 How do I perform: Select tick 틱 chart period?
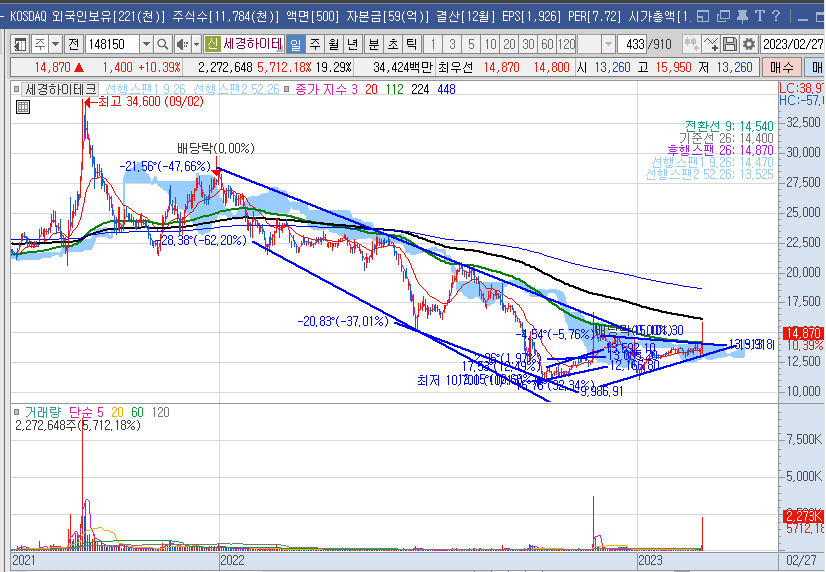tap(411, 44)
